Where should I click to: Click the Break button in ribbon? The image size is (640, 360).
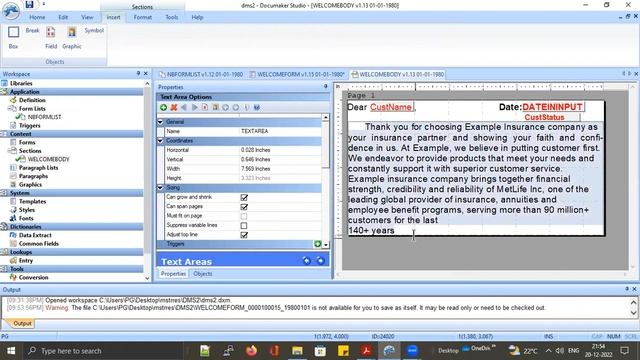point(32,30)
